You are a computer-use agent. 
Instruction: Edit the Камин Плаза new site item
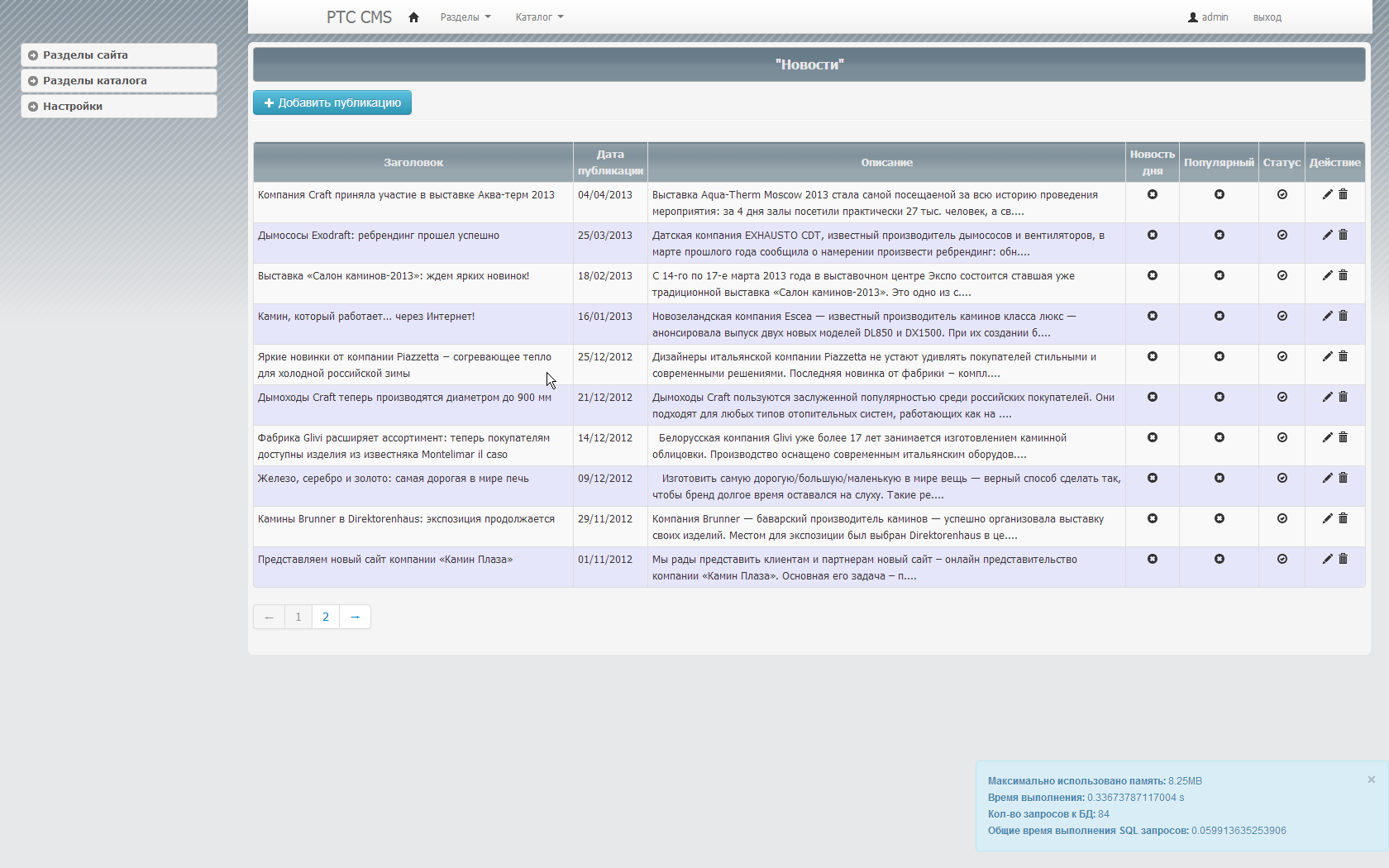tap(1327, 559)
